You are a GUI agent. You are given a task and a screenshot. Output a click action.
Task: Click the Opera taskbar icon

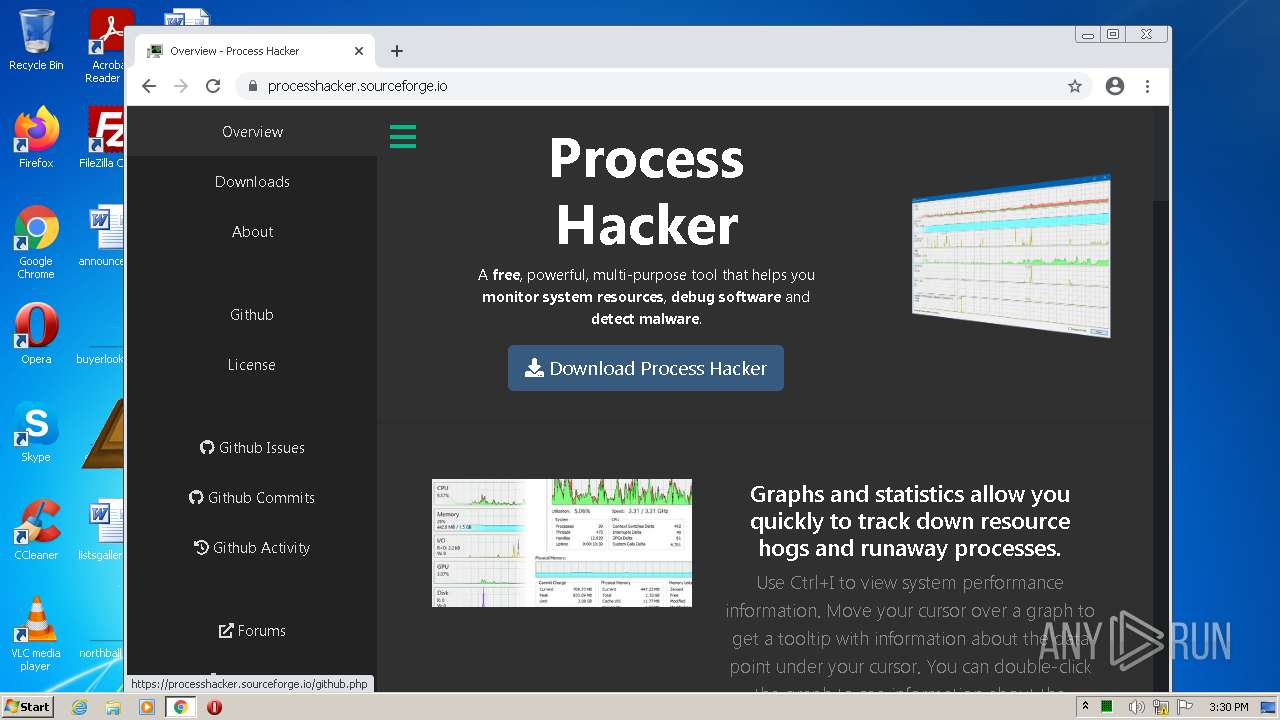pos(214,707)
